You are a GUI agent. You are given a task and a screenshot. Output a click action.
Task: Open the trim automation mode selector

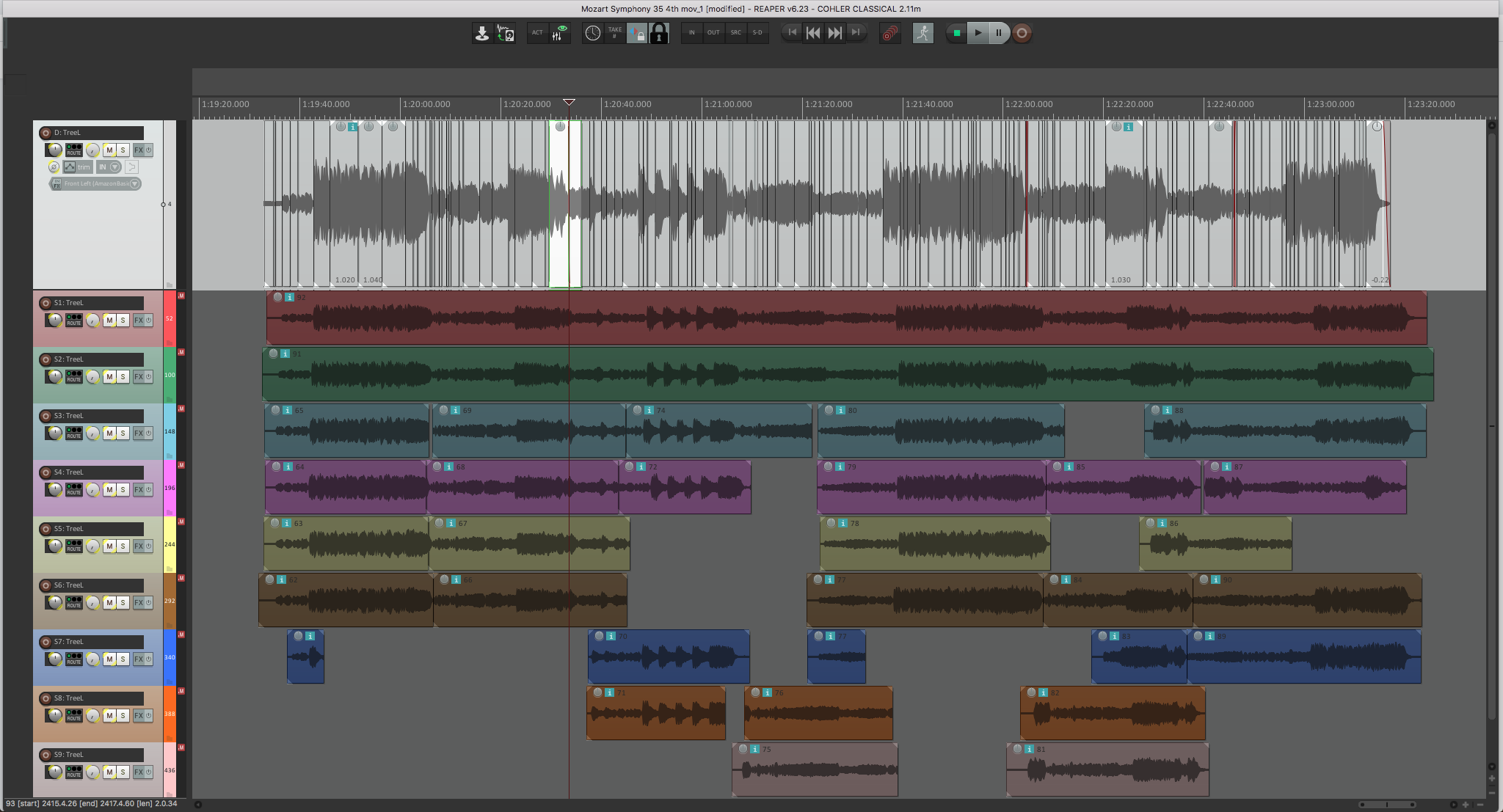[x=77, y=167]
